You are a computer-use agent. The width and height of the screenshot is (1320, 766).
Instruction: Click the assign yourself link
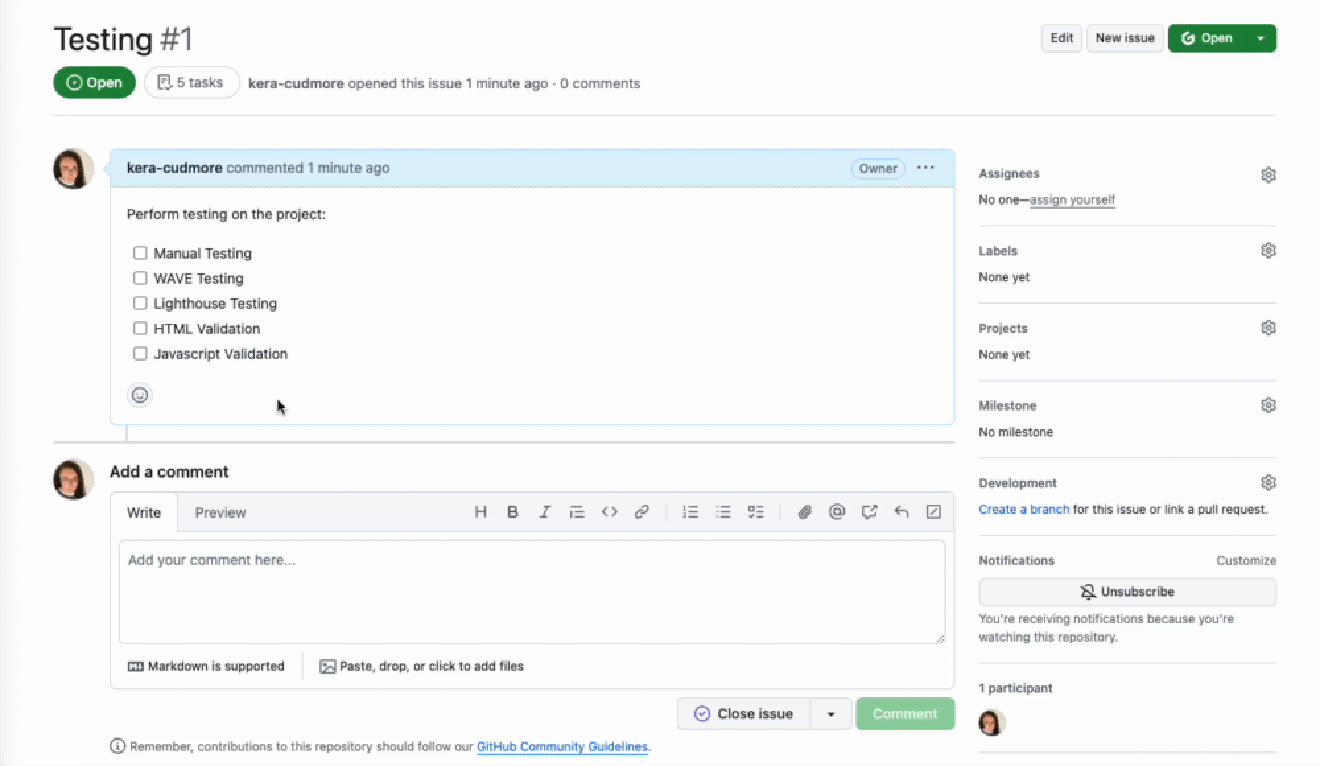click(1073, 199)
